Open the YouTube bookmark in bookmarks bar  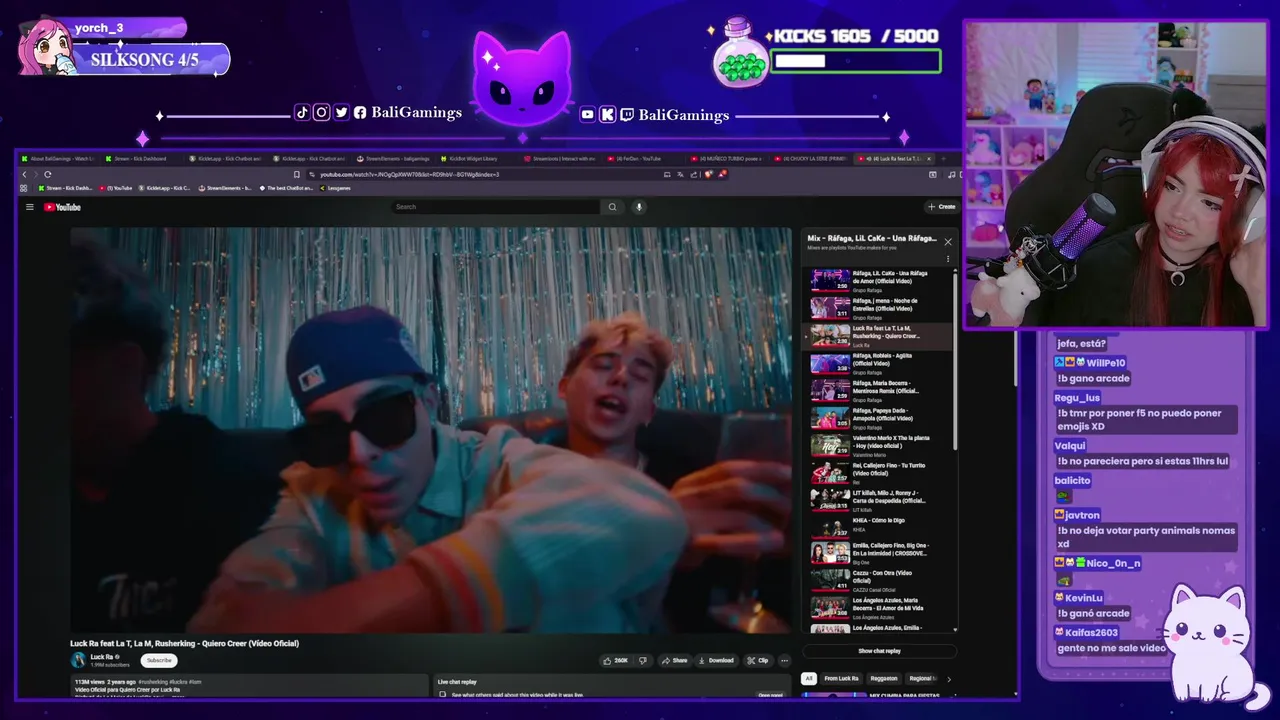[x=116, y=188]
